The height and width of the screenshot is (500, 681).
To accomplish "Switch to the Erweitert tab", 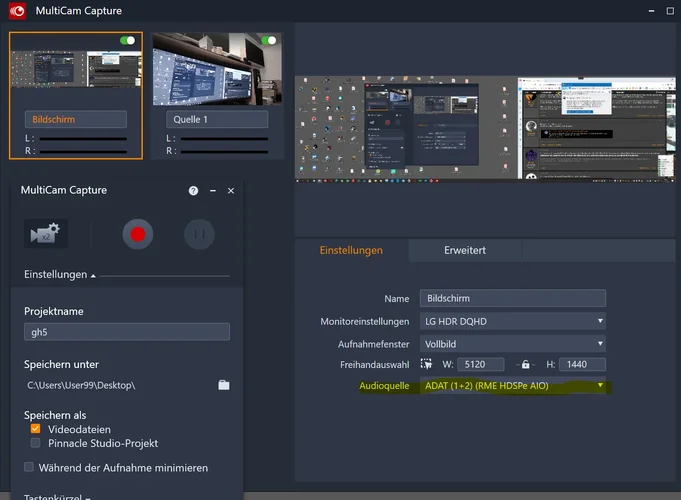I will tap(465, 250).
